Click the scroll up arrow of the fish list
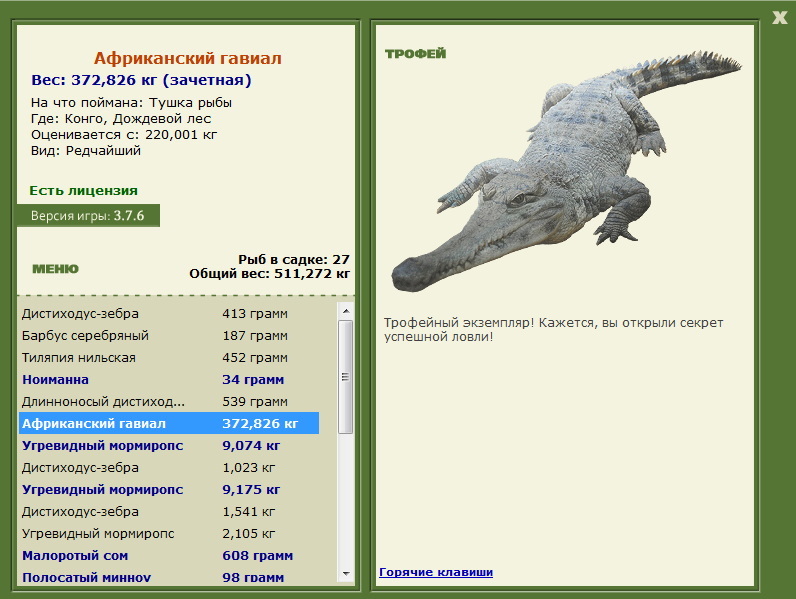 coord(346,311)
